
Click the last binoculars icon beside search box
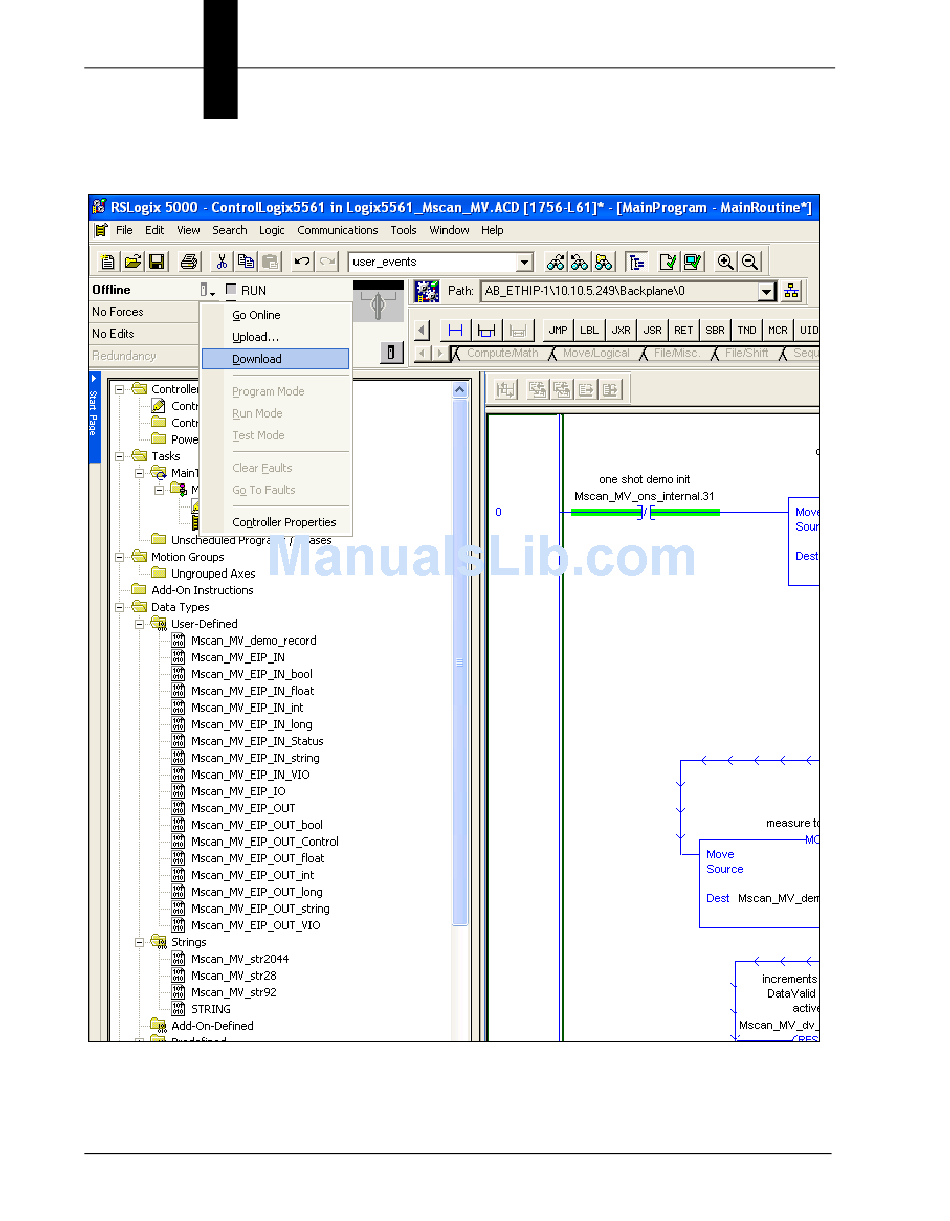tap(604, 262)
